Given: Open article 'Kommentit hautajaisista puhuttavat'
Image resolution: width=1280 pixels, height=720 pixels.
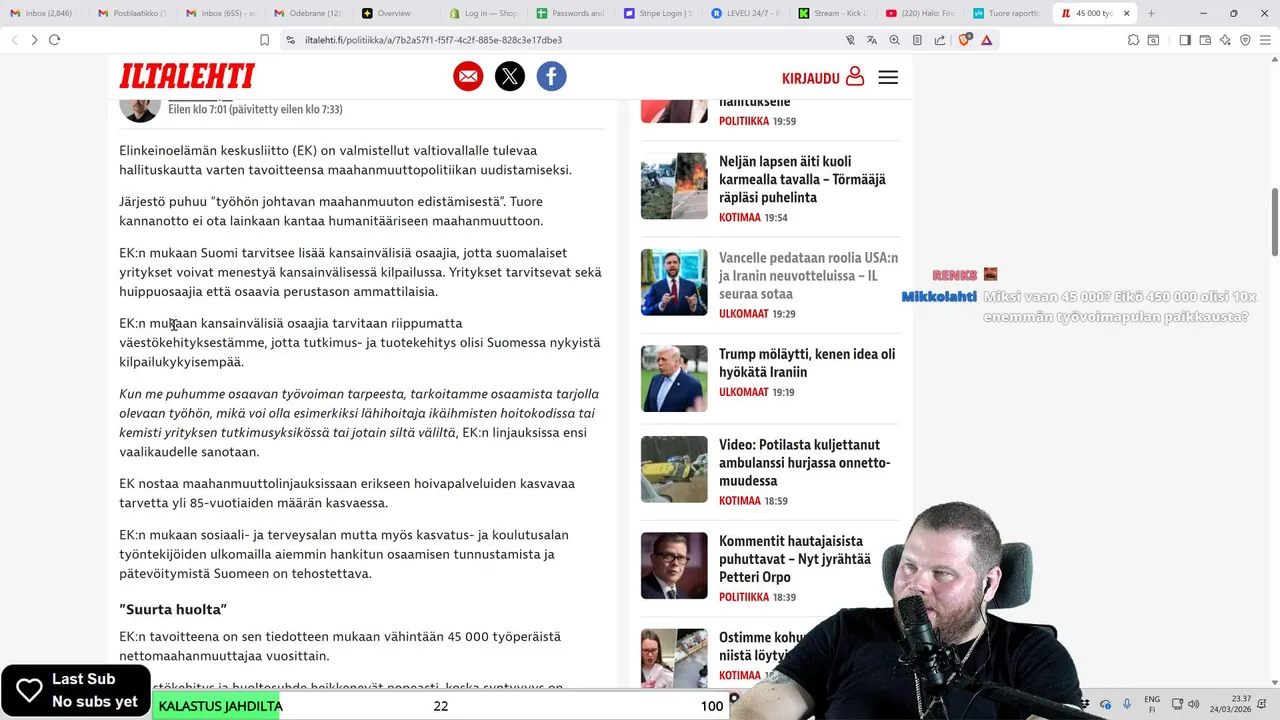Looking at the screenshot, I should (795, 559).
